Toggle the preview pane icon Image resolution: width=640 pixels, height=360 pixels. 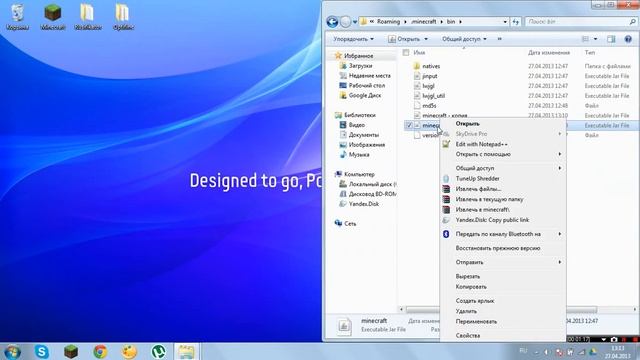tap(611, 39)
